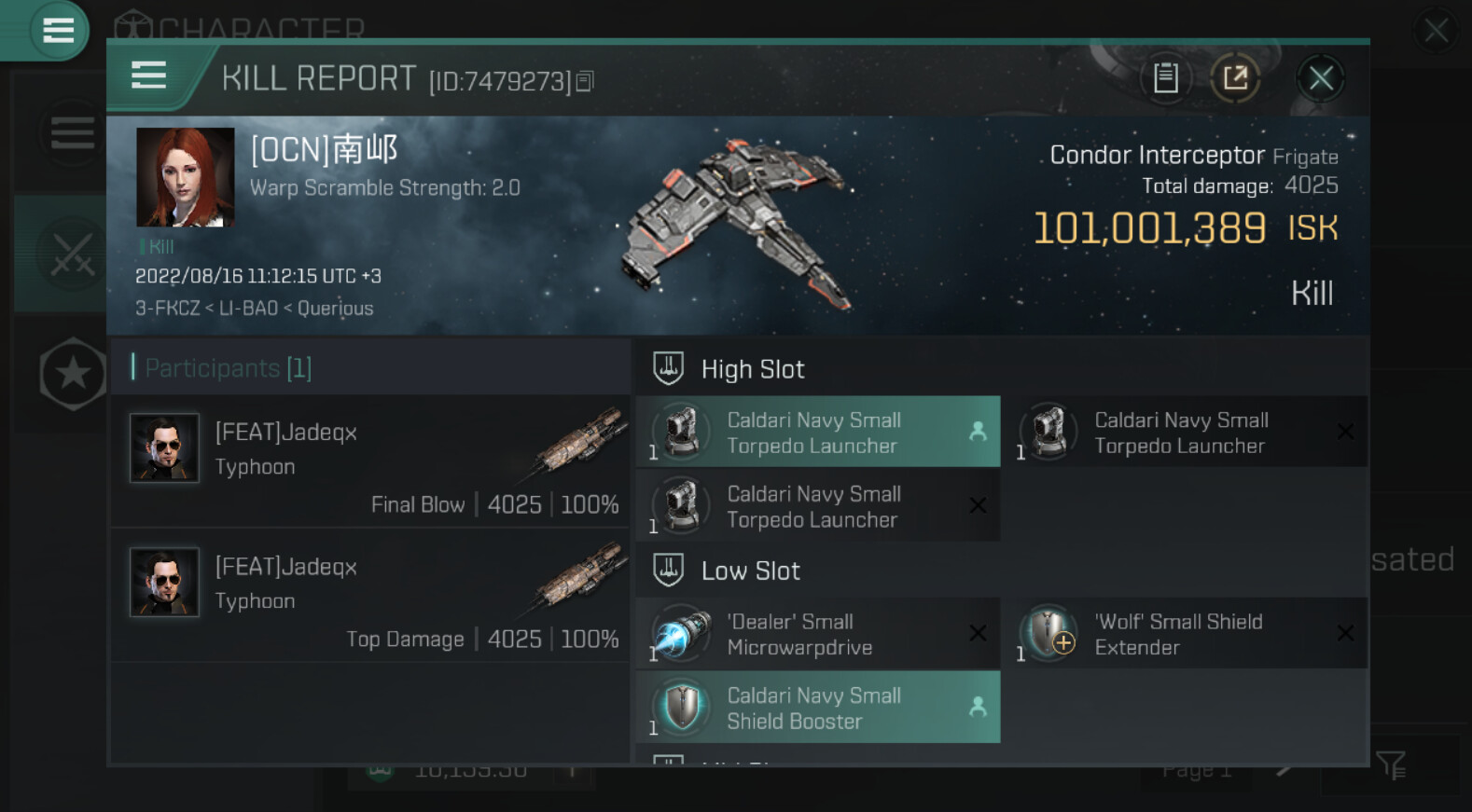Select highlighted Caldari Navy Small Torpedo Launcher
The height and width of the screenshot is (812, 1472).
pos(817,432)
